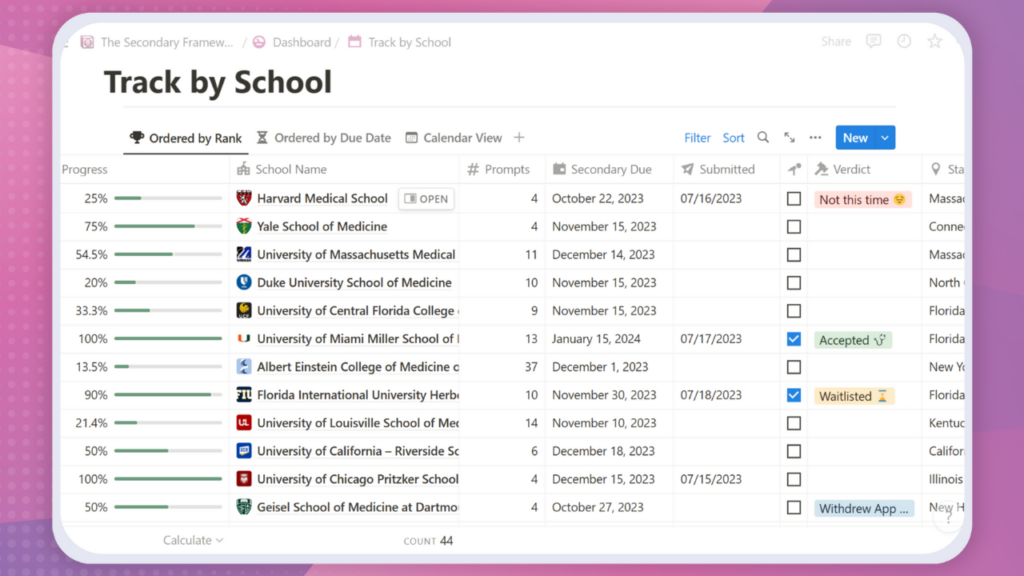Click the Dashboard breadcrumb link

coord(301,42)
